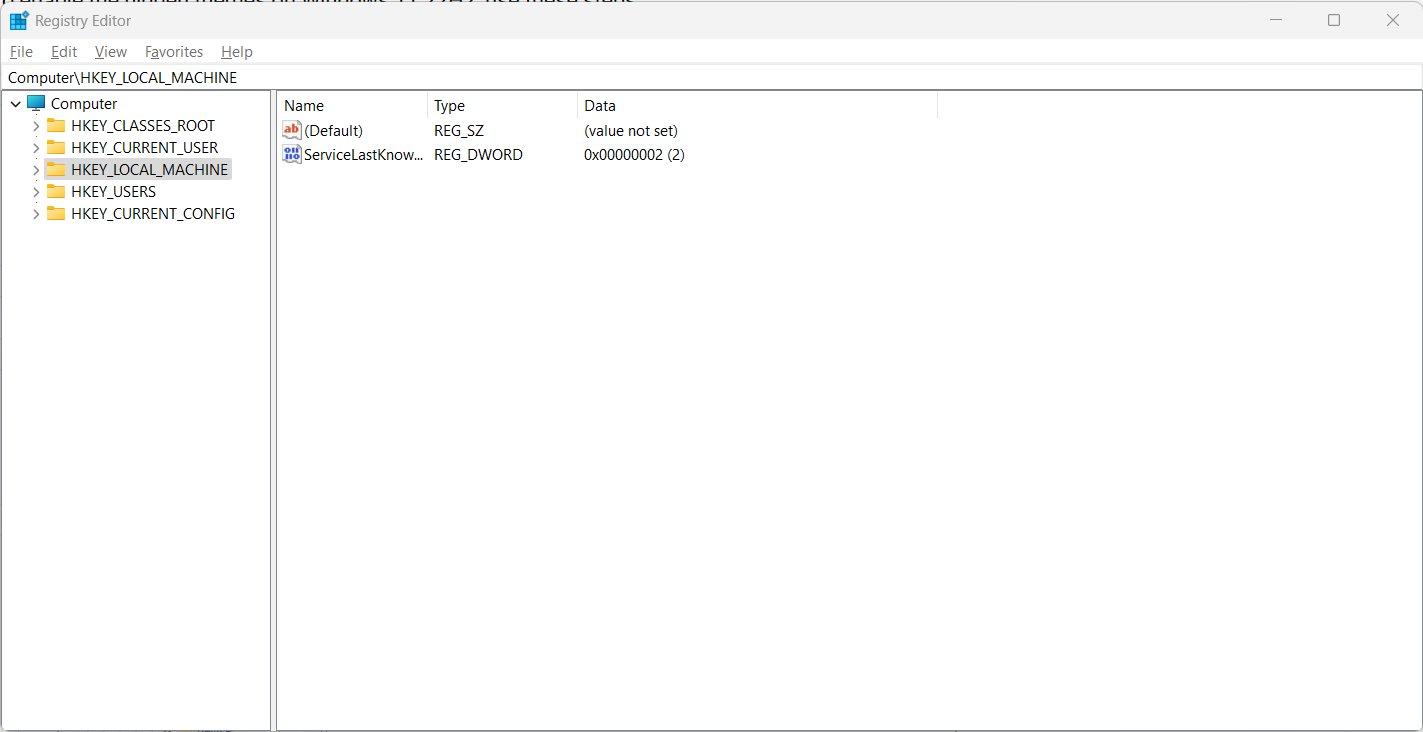Click the Computer monitor icon in tree
Image resolution: width=1423 pixels, height=732 pixels.
coord(36,103)
